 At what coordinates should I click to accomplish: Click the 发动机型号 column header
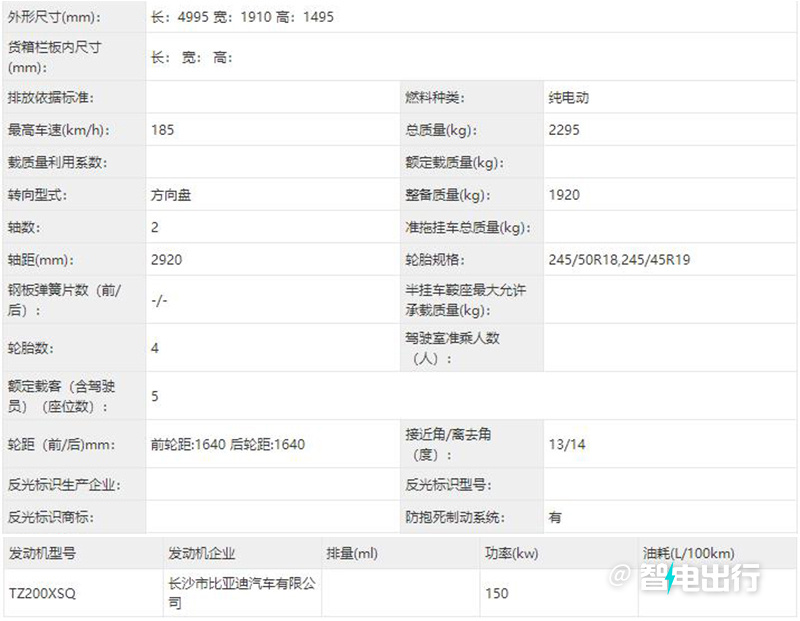42,553
